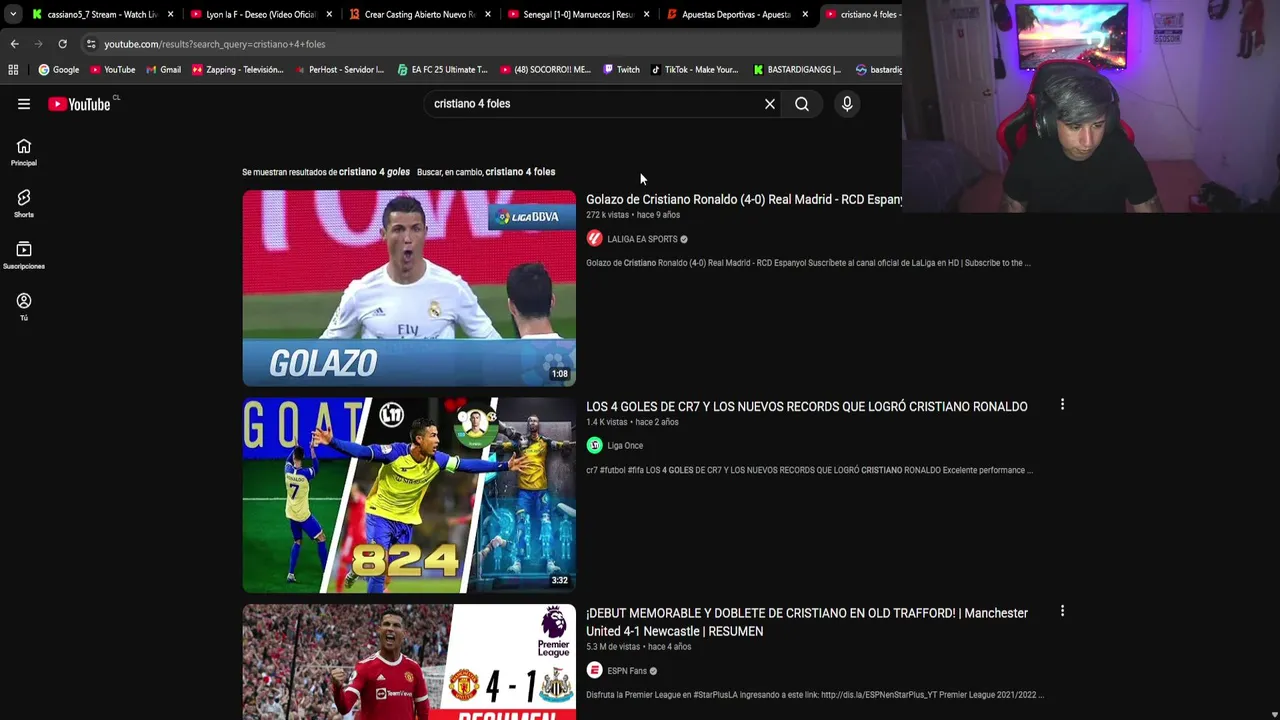Open the Twitch bookmark
Viewport: 1280px width, 720px height.
pyautogui.click(x=622, y=70)
